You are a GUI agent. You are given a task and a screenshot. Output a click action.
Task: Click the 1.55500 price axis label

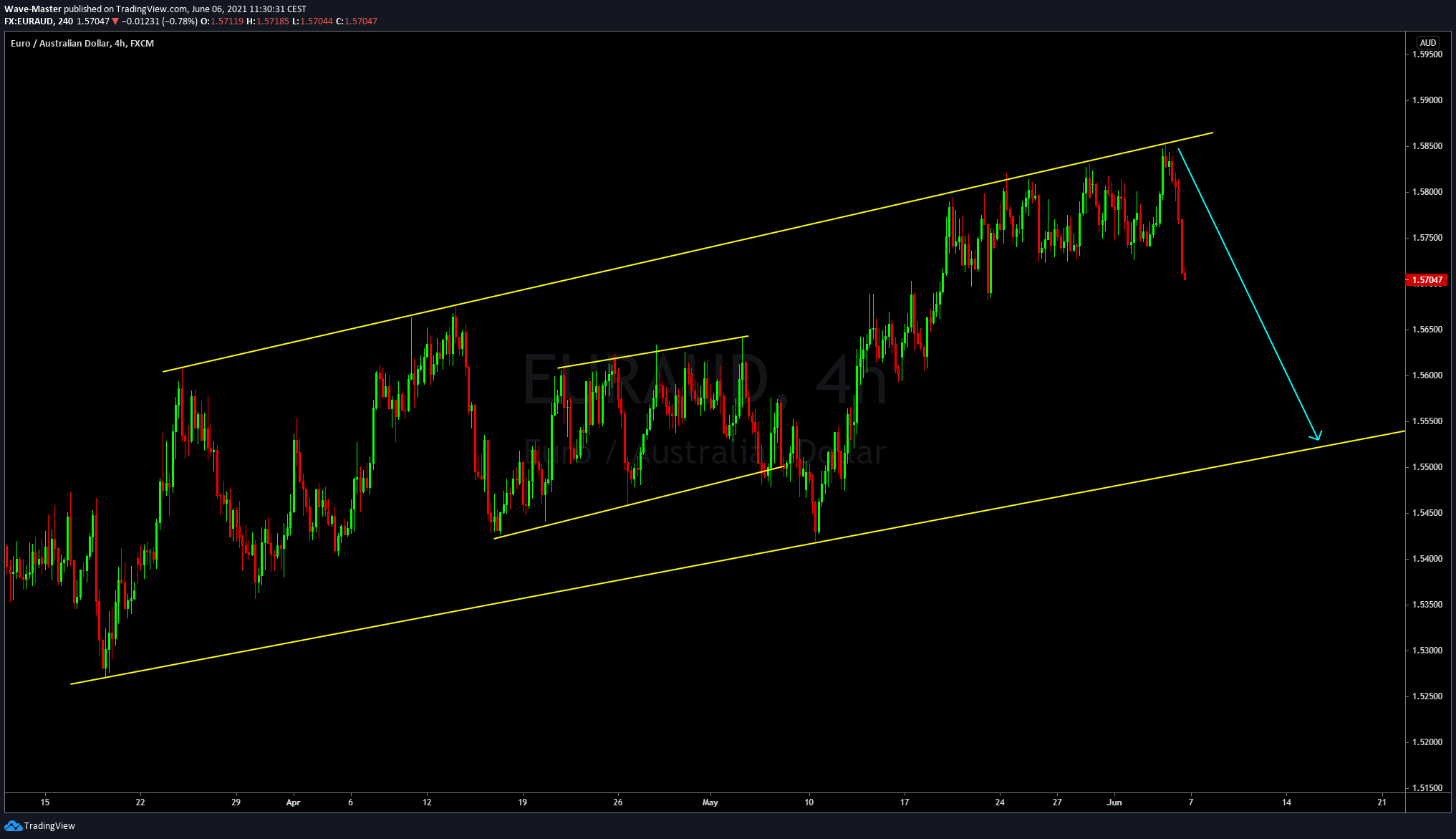click(1427, 421)
